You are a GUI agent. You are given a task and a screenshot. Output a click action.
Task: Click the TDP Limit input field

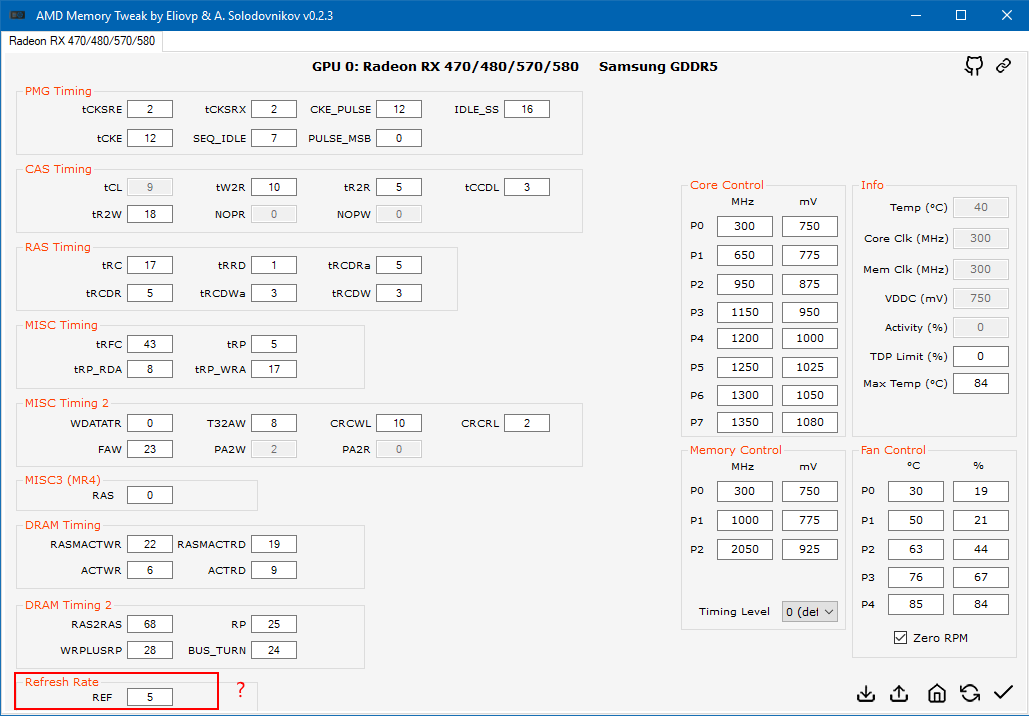(980, 356)
